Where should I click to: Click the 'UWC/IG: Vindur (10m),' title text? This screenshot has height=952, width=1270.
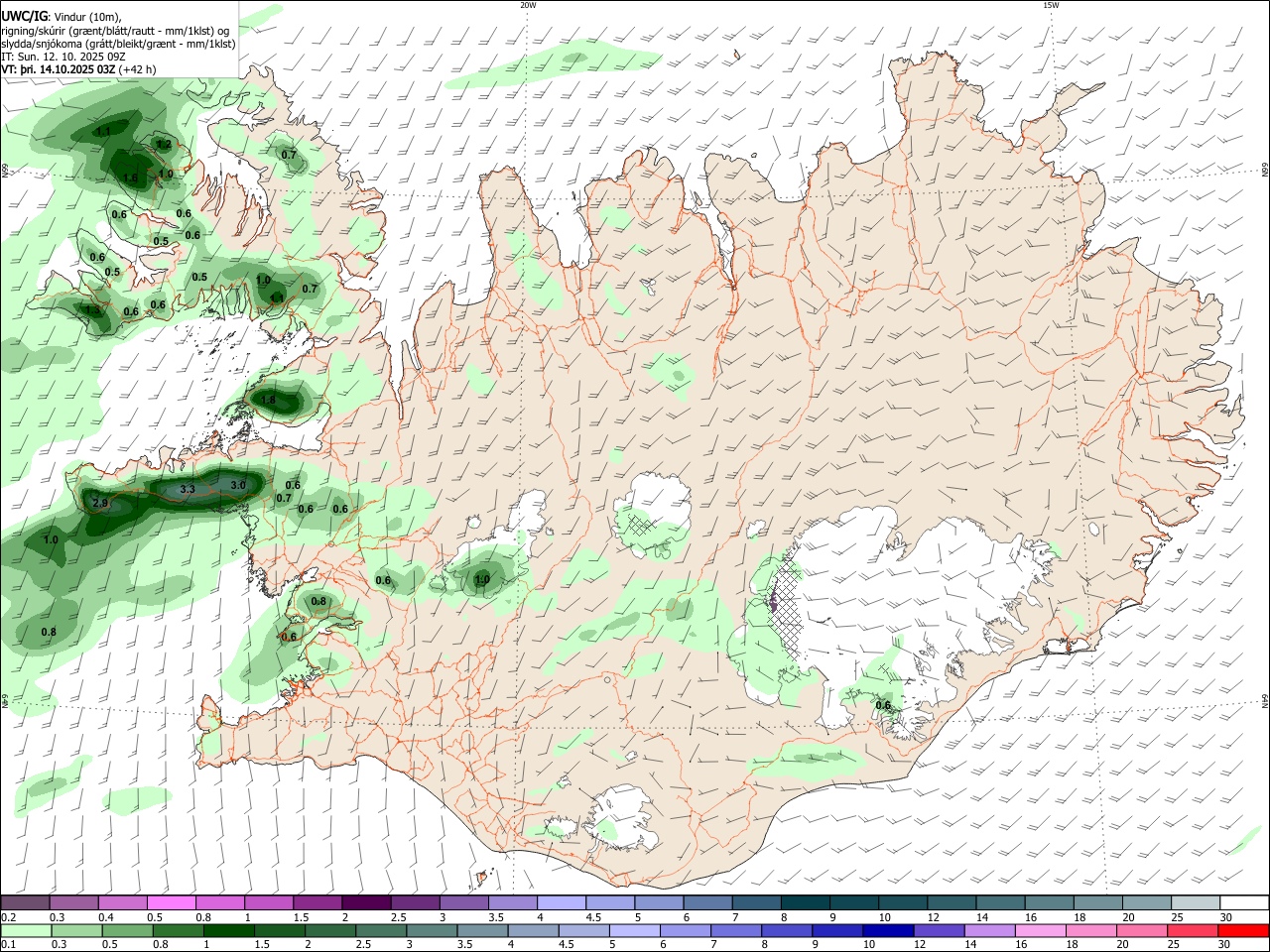pyautogui.click(x=62, y=16)
